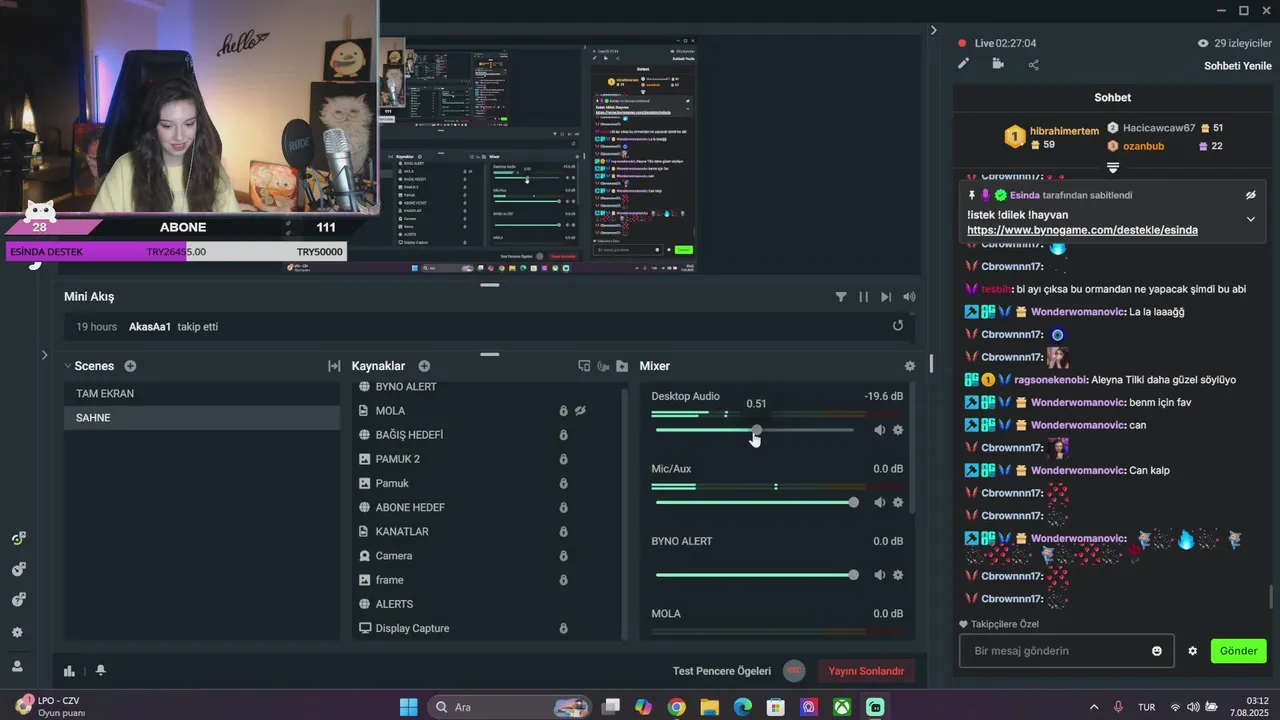
Task: Adjust the Desktop Audio volume slider
Action: coord(754,430)
